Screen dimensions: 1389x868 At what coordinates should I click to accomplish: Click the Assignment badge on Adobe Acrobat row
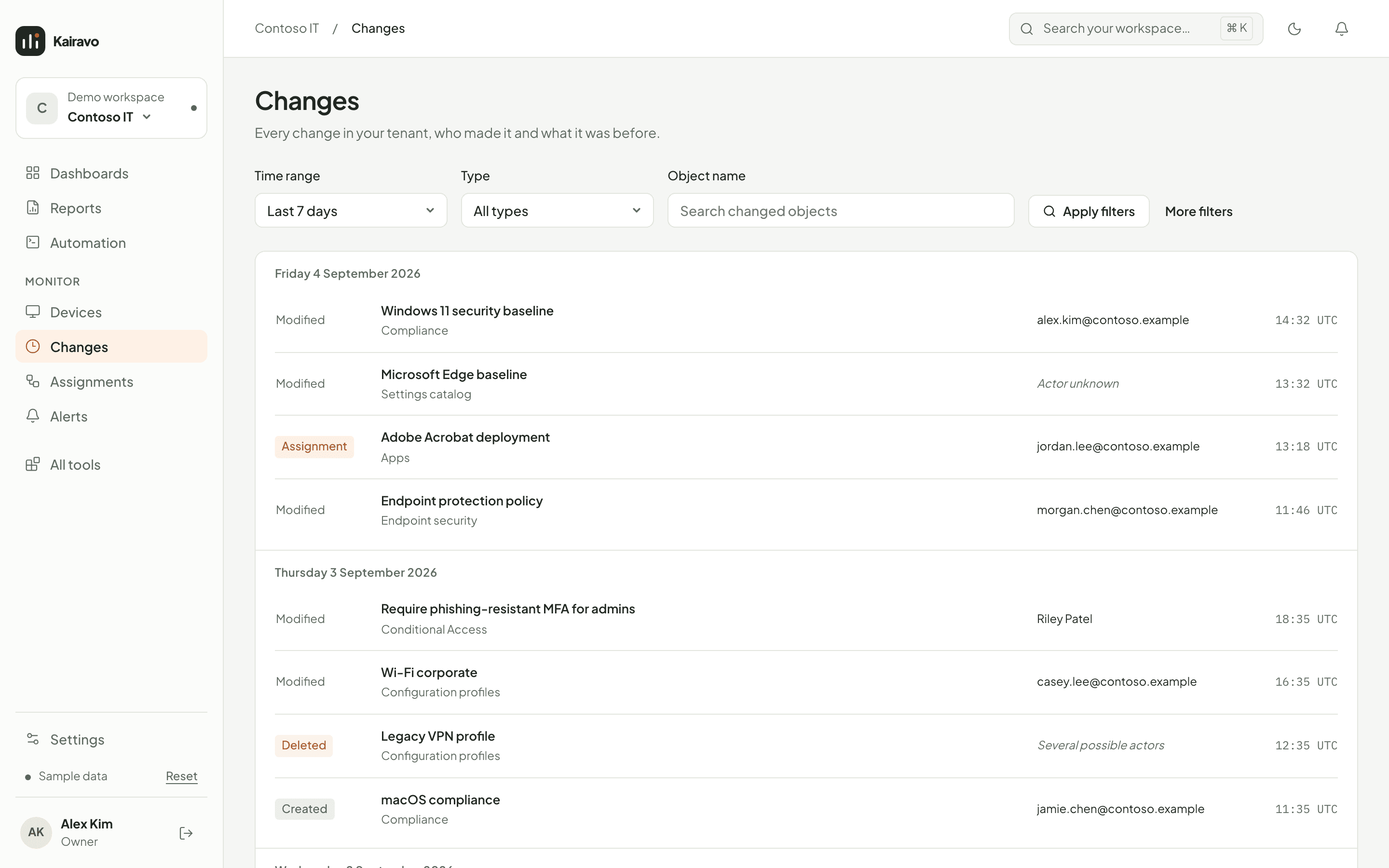tap(314, 447)
